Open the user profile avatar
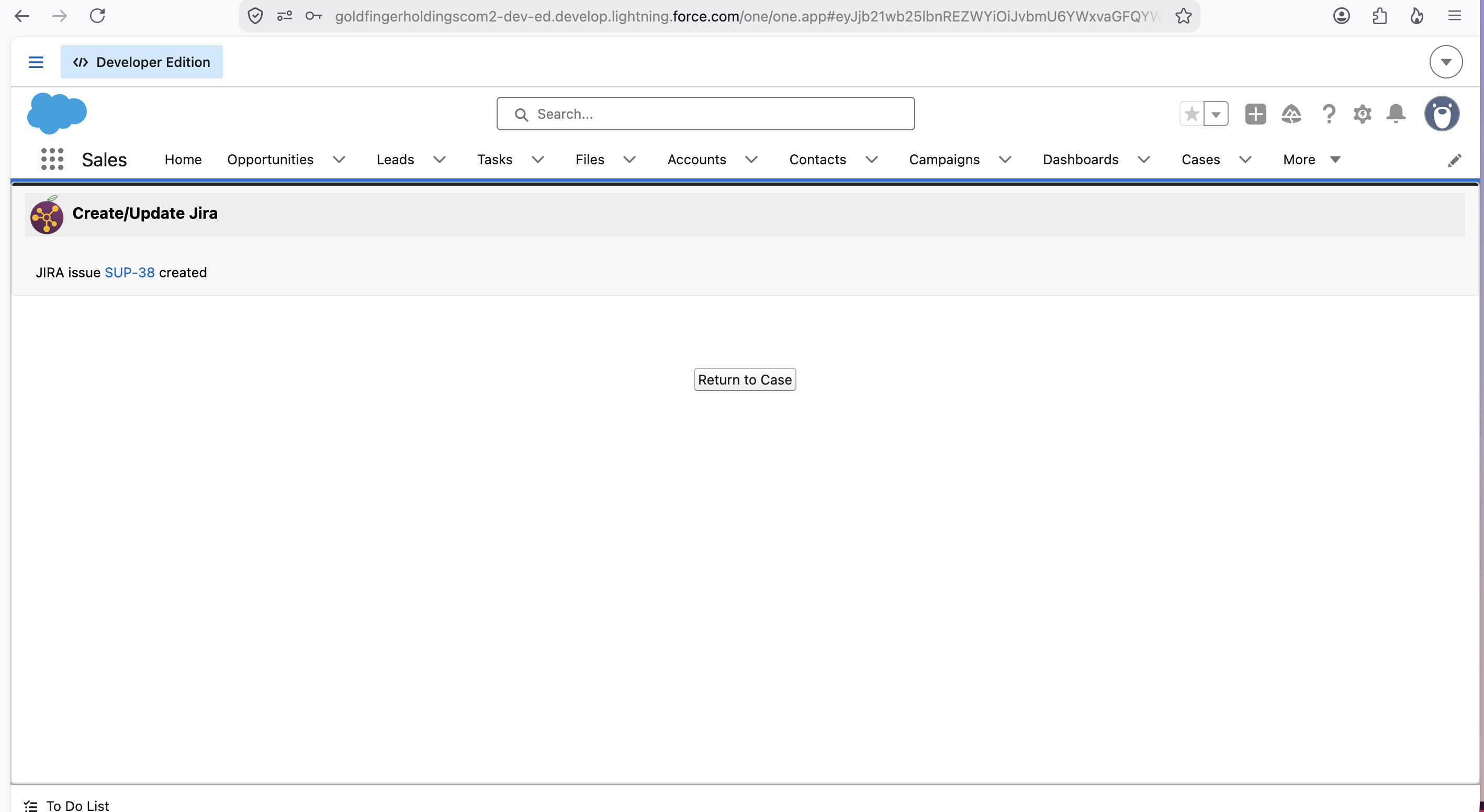Image resolution: width=1484 pixels, height=812 pixels. 1442,114
